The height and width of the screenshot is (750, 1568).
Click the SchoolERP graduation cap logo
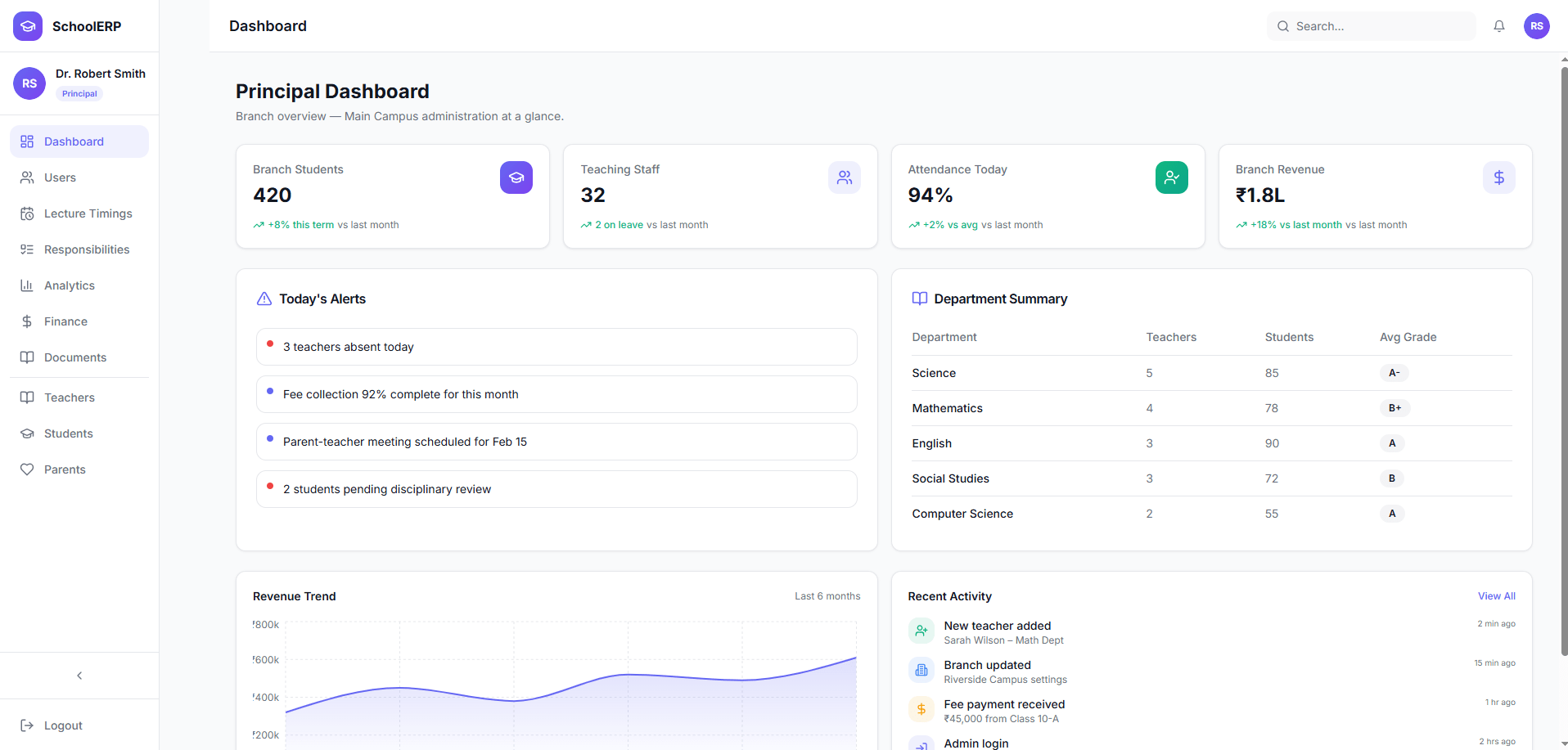click(28, 26)
